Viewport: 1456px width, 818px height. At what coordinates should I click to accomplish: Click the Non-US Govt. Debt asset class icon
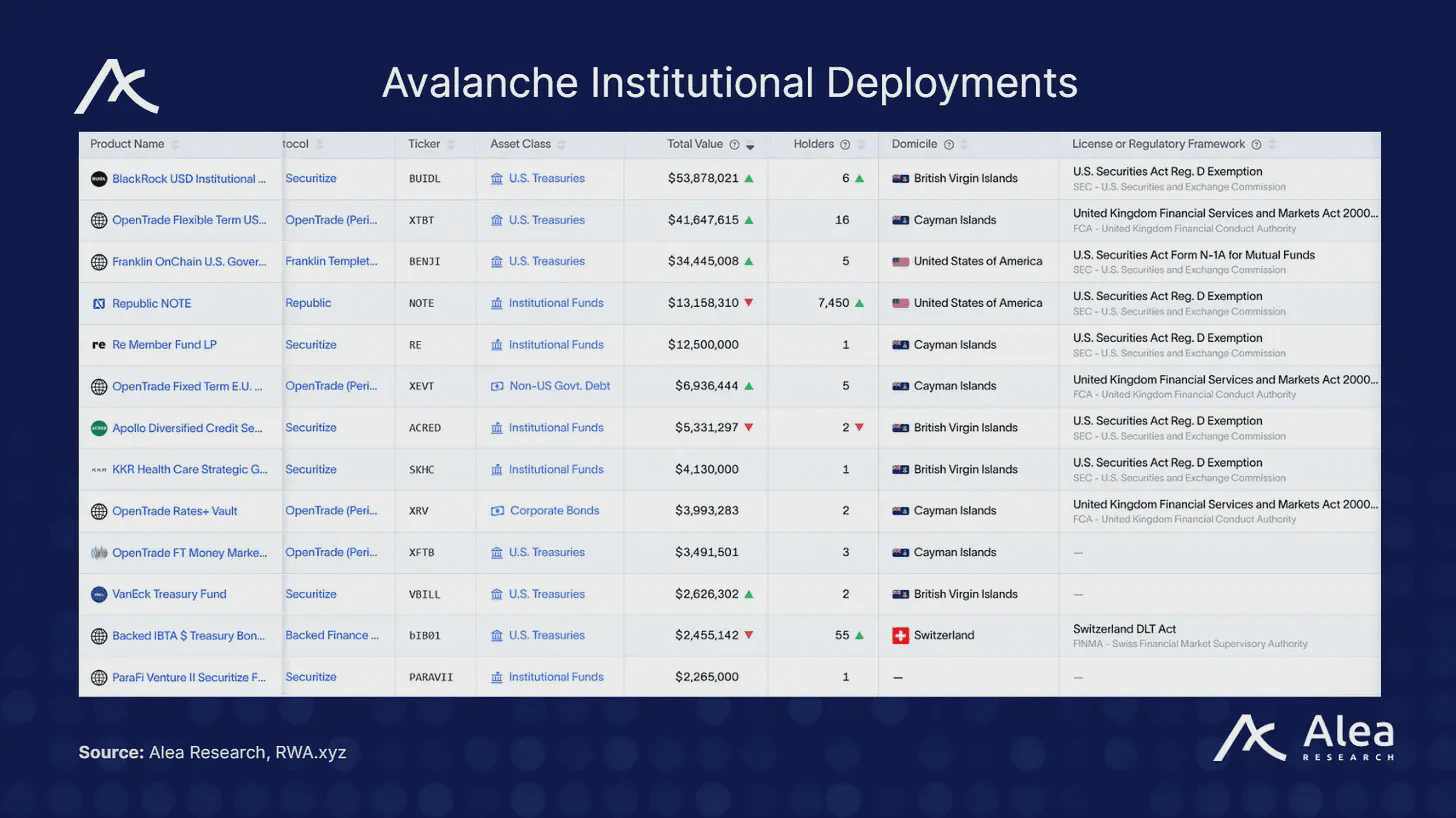(497, 386)
